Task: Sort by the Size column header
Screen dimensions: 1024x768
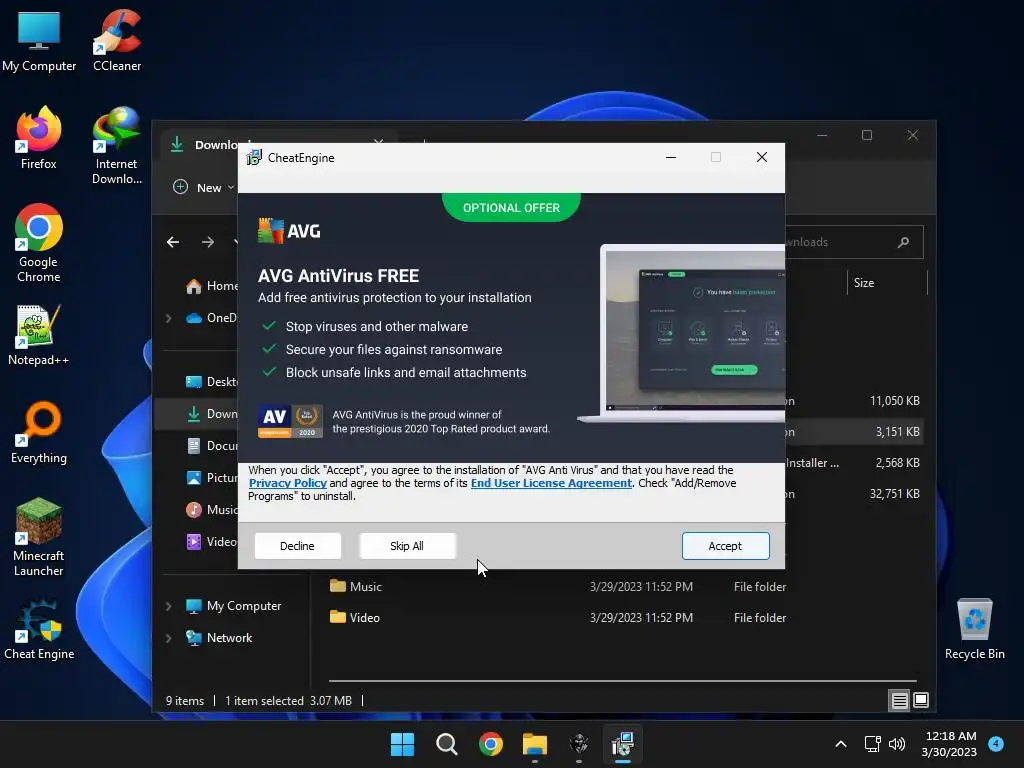Action: (887, 283)
